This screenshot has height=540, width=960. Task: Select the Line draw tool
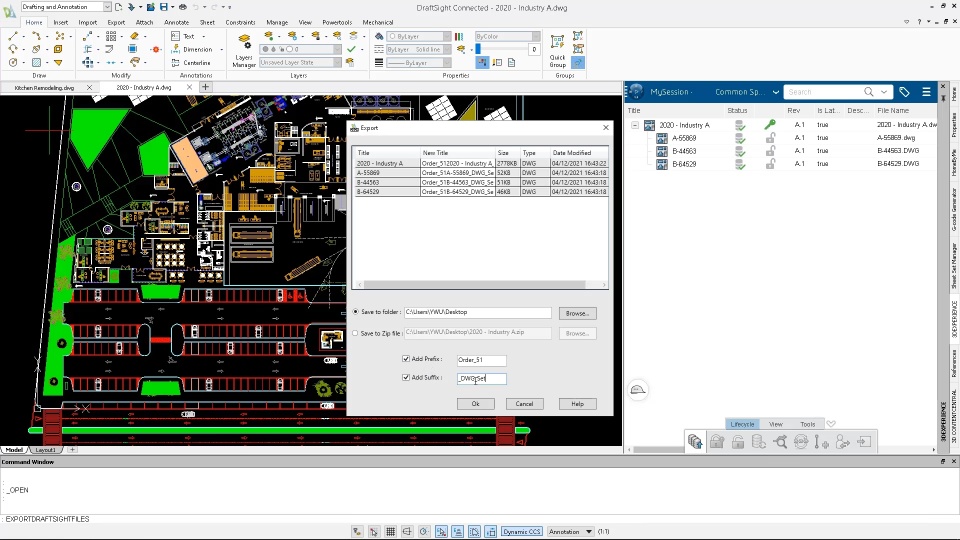[x=12, y=36]
